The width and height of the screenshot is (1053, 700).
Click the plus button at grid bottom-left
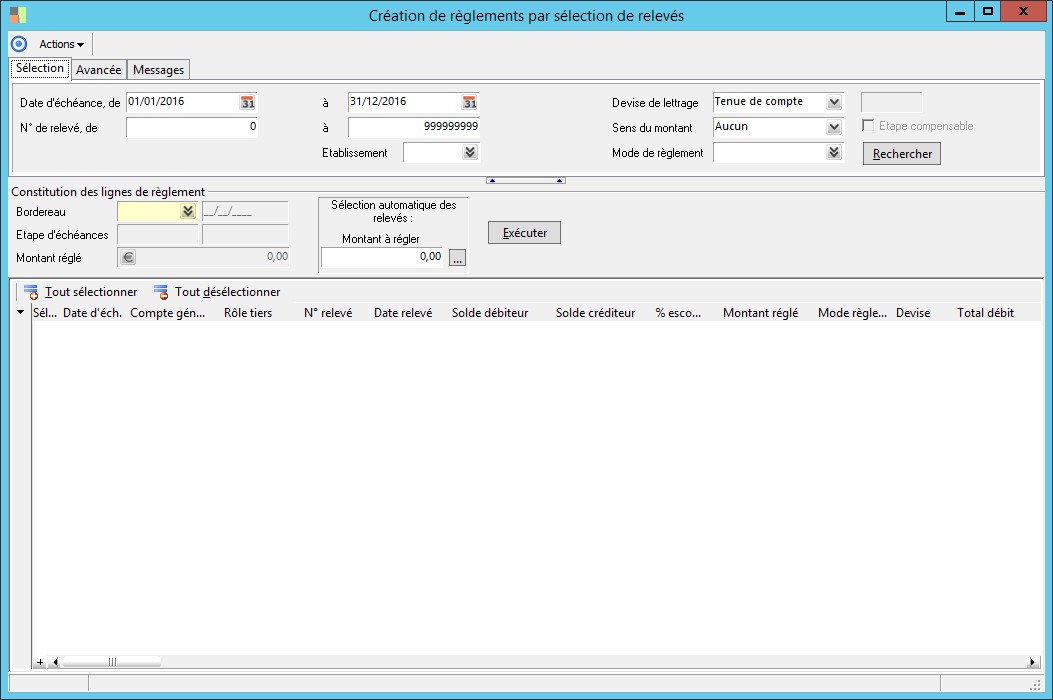(40, 662)
